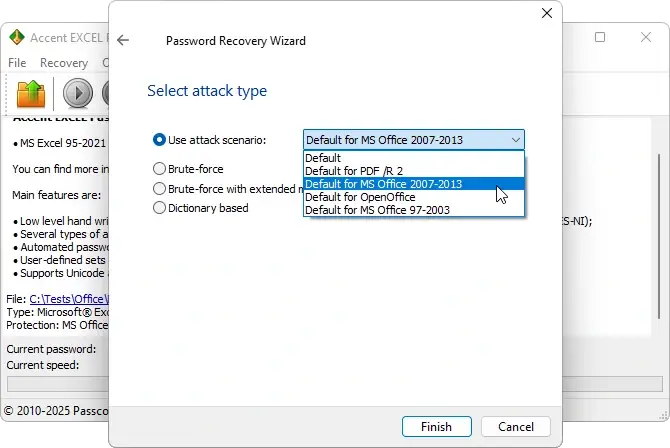The width and height of the screenshot is (670, 448).
Task: Click the Select attack type heading
Action: [207, 91]
